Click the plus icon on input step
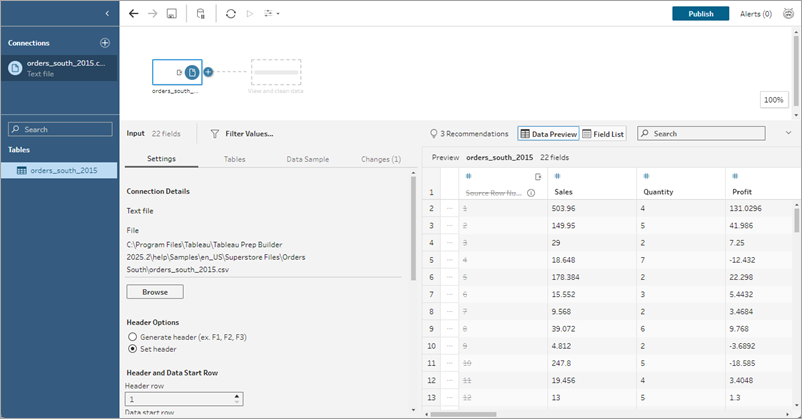The height and width of the screenshot is (419, 802). tap(208, 72)
